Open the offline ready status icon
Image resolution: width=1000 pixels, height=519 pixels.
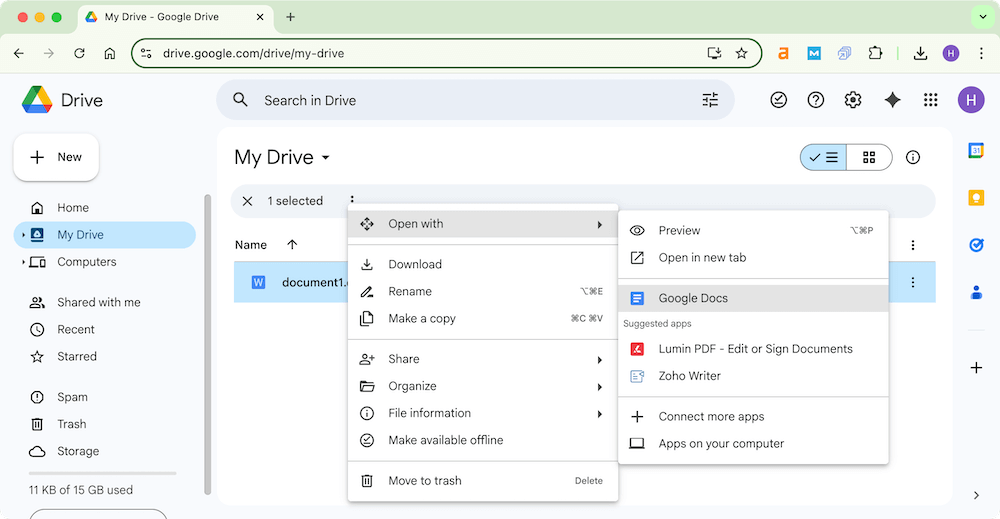tap(779, 100)
